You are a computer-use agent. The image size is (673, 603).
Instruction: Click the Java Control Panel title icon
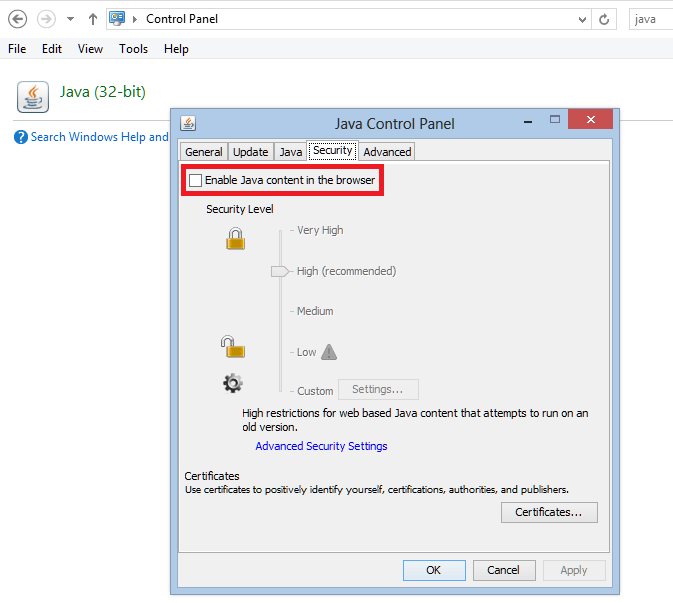[188, 123]
